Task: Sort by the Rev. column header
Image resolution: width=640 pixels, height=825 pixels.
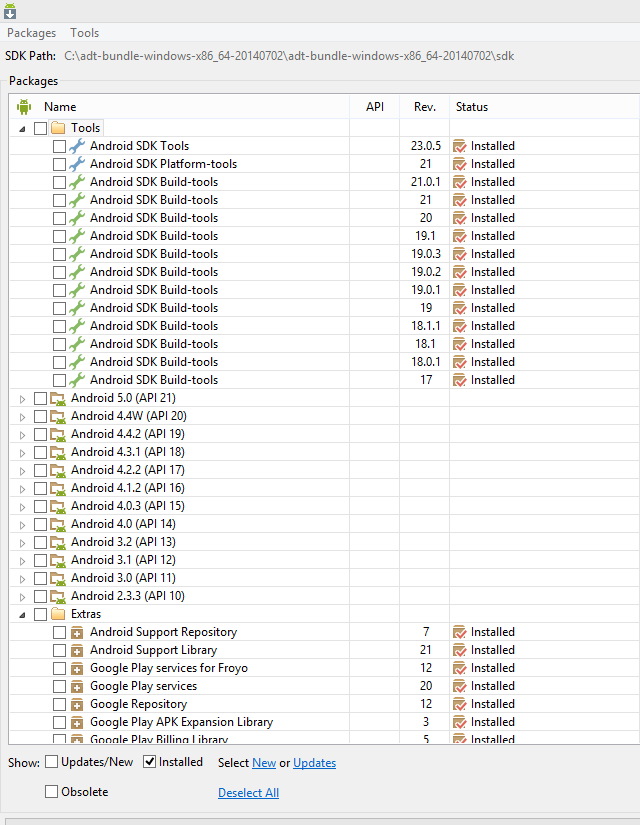Action: point(425,107)
